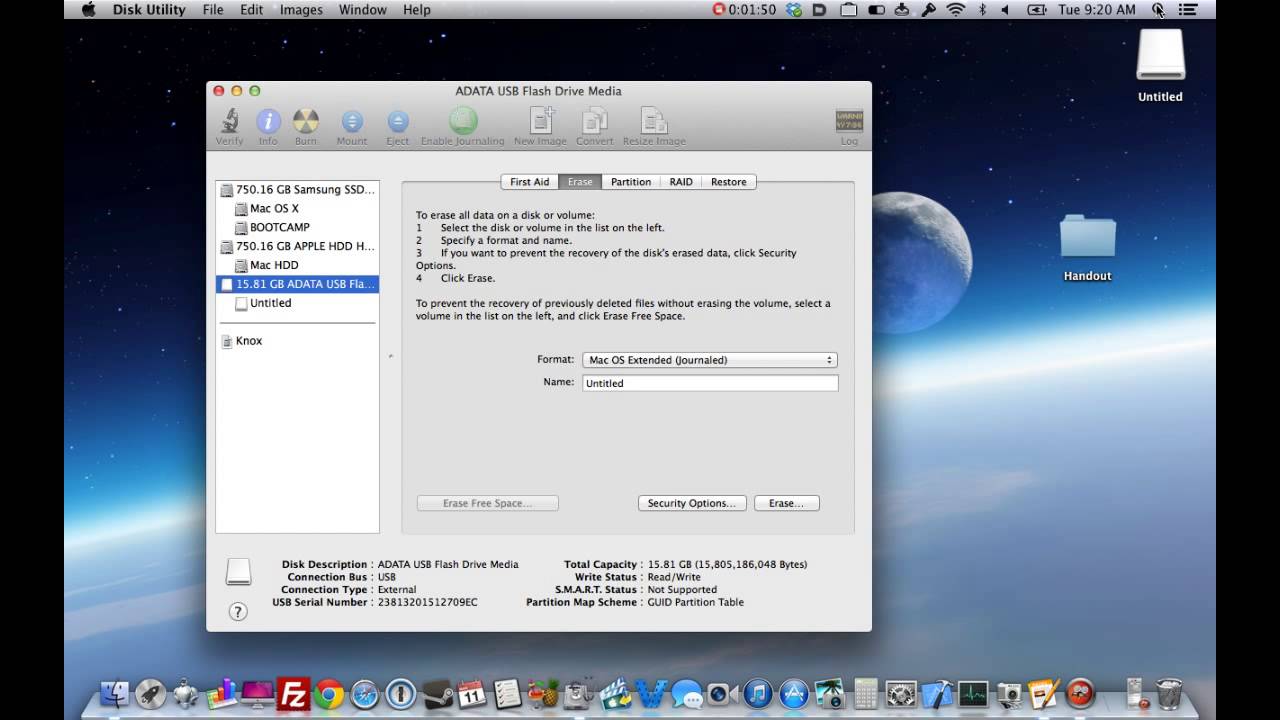Image resolution: width=1280 pixels, height=720 pixels.
Task: Open Calendar from the Dock
Action: (471, 693)
